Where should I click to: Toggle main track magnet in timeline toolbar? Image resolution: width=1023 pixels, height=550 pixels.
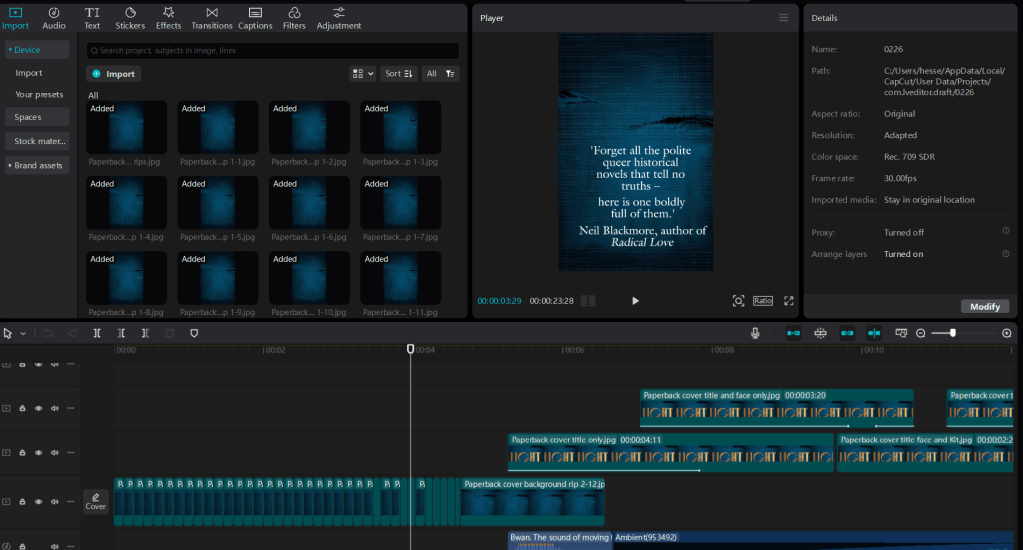coord(793,333)
